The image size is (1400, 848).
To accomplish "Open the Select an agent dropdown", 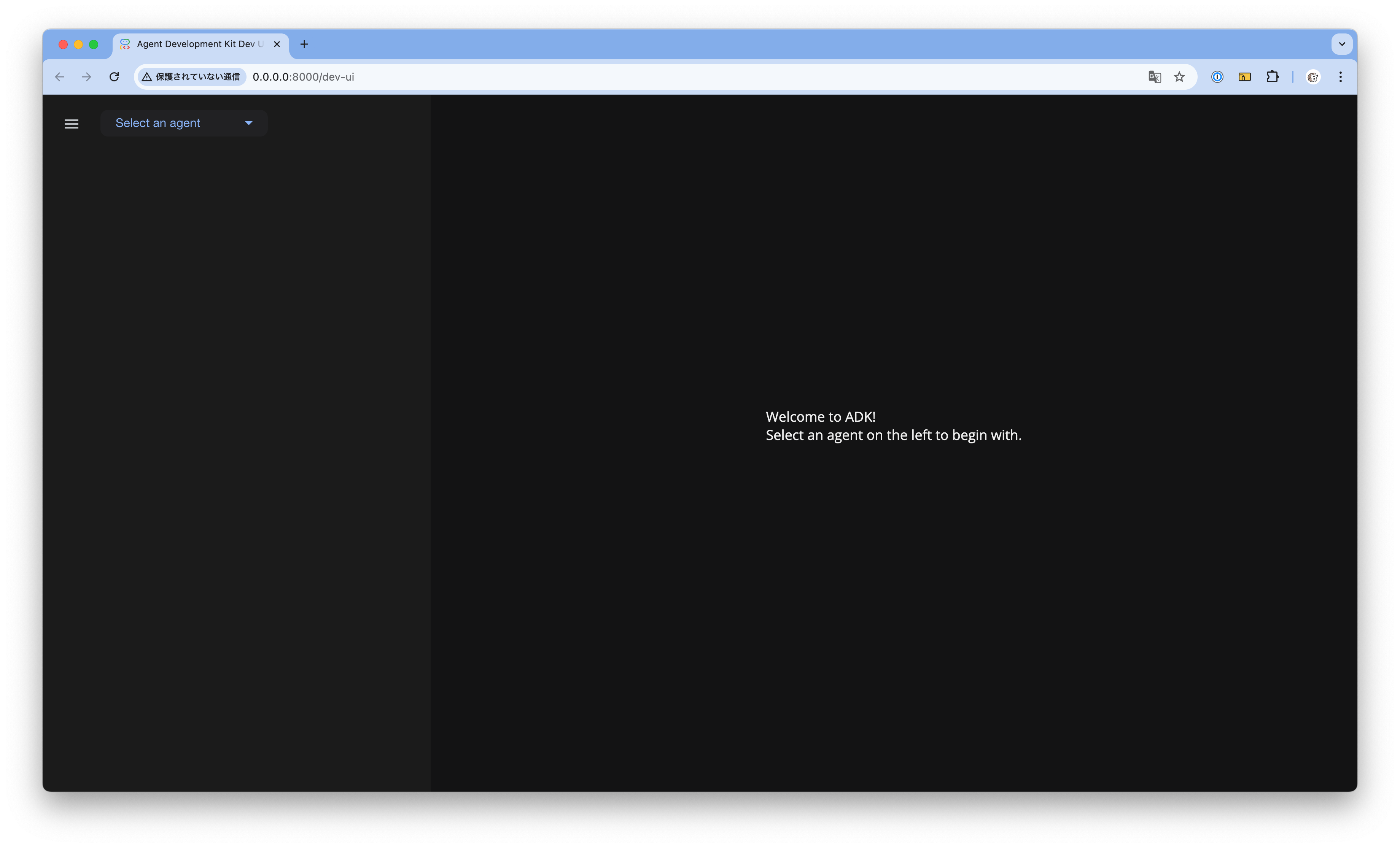I will click(x=184, y=123).
